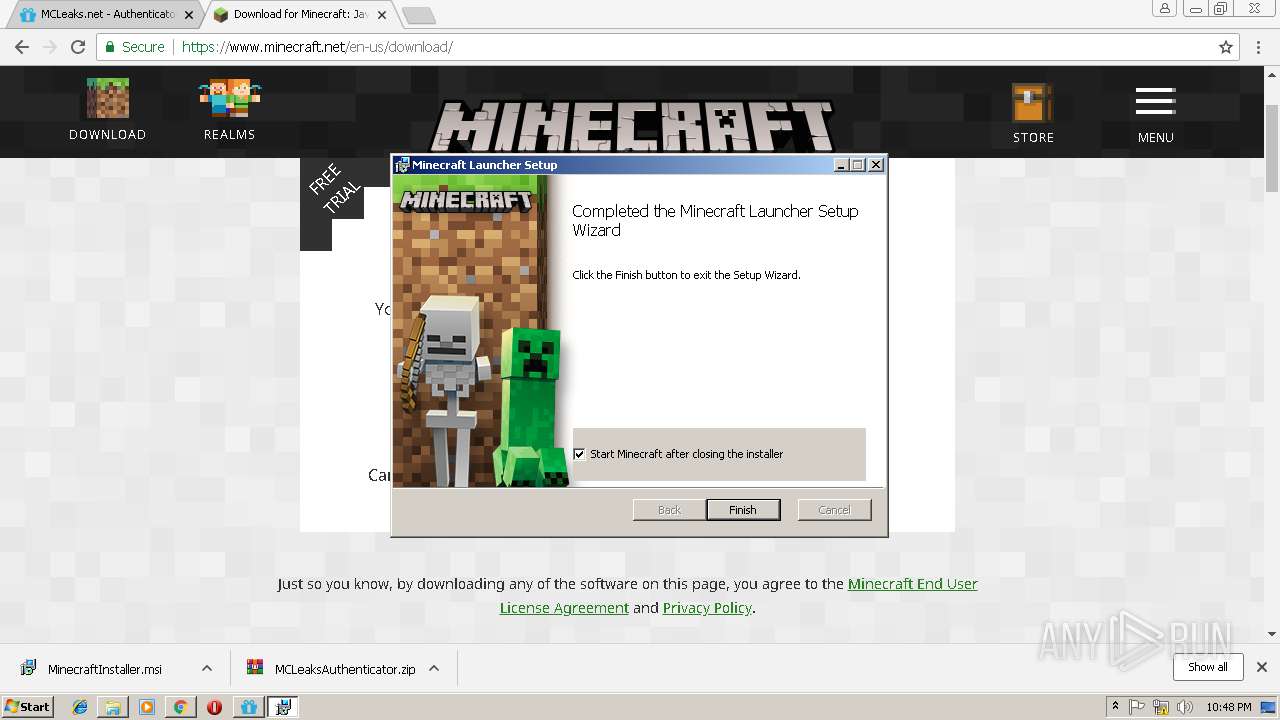Open the Chrome three-dot menu
This screenshot has height=720, width=1280.
1258,47
